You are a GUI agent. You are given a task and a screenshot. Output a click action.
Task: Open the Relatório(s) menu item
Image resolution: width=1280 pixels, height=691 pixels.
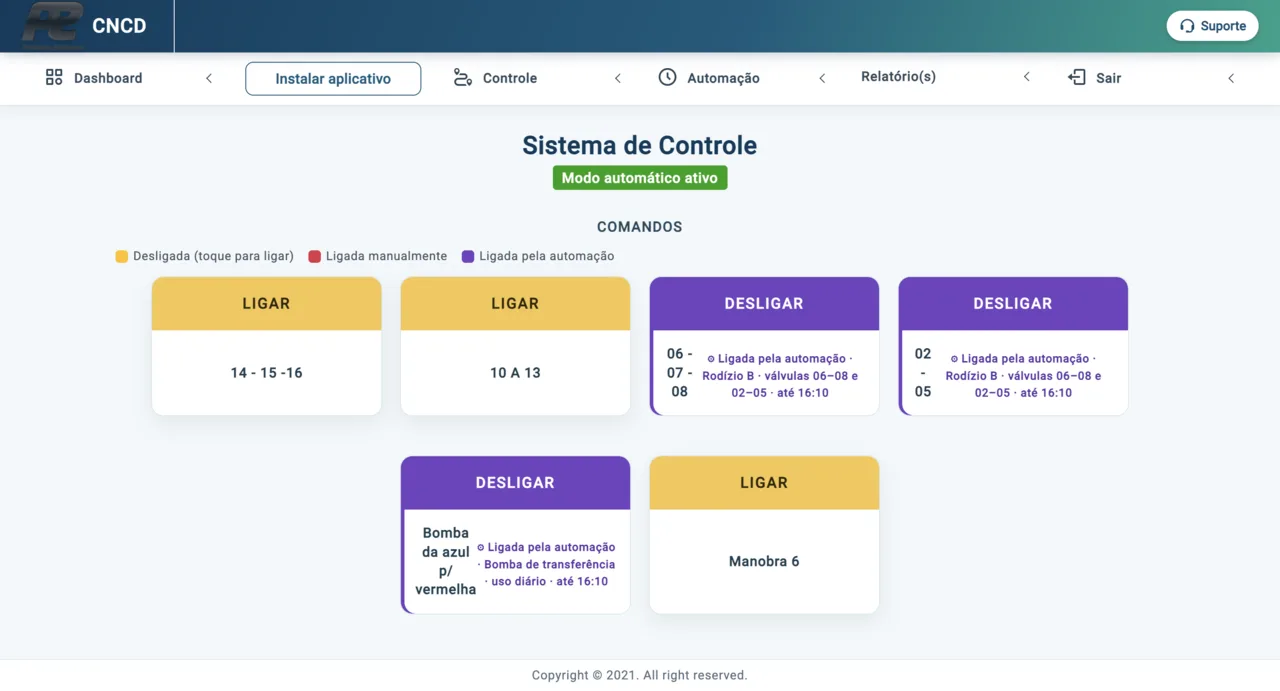[898, 76]
